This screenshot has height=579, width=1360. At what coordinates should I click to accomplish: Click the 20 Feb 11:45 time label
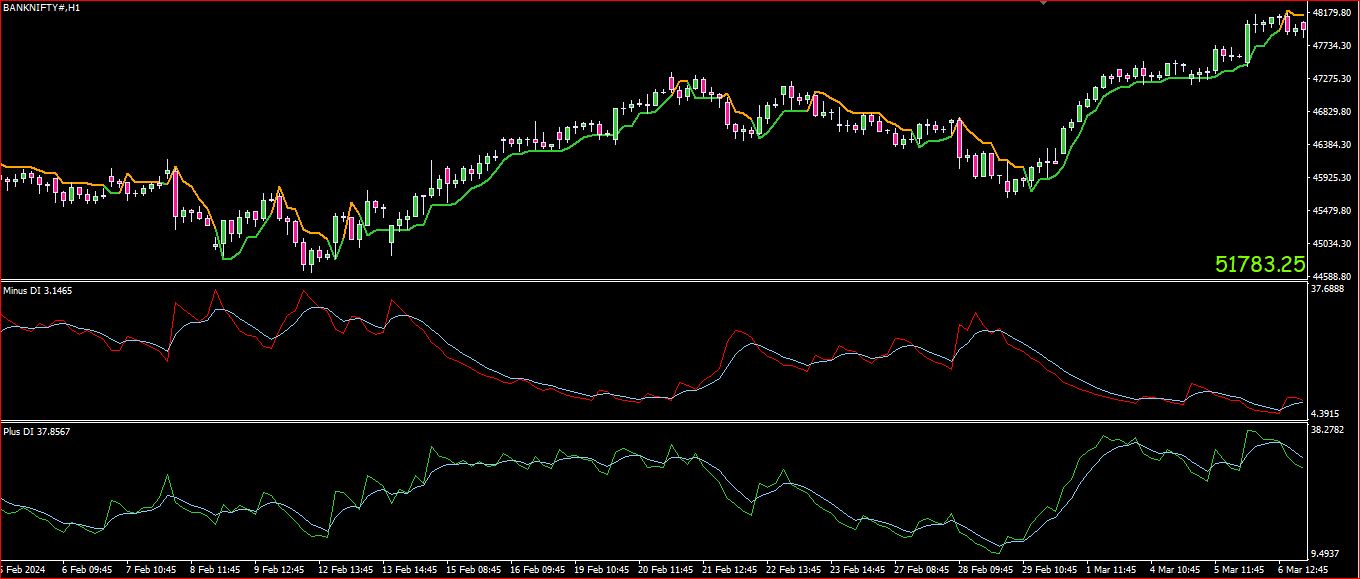click(666, 571)
